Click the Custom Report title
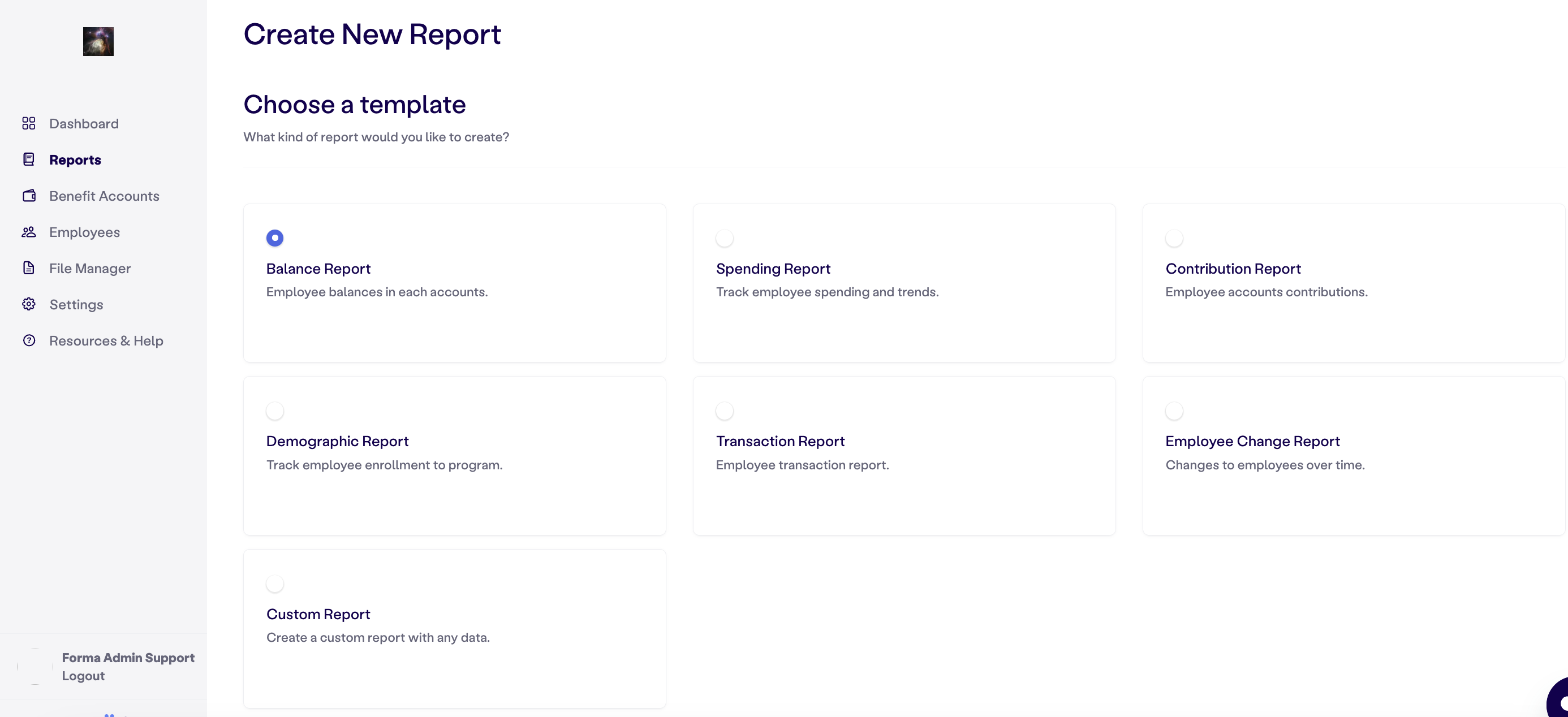Screen dimensions: 1568x717 click(318, 614)
